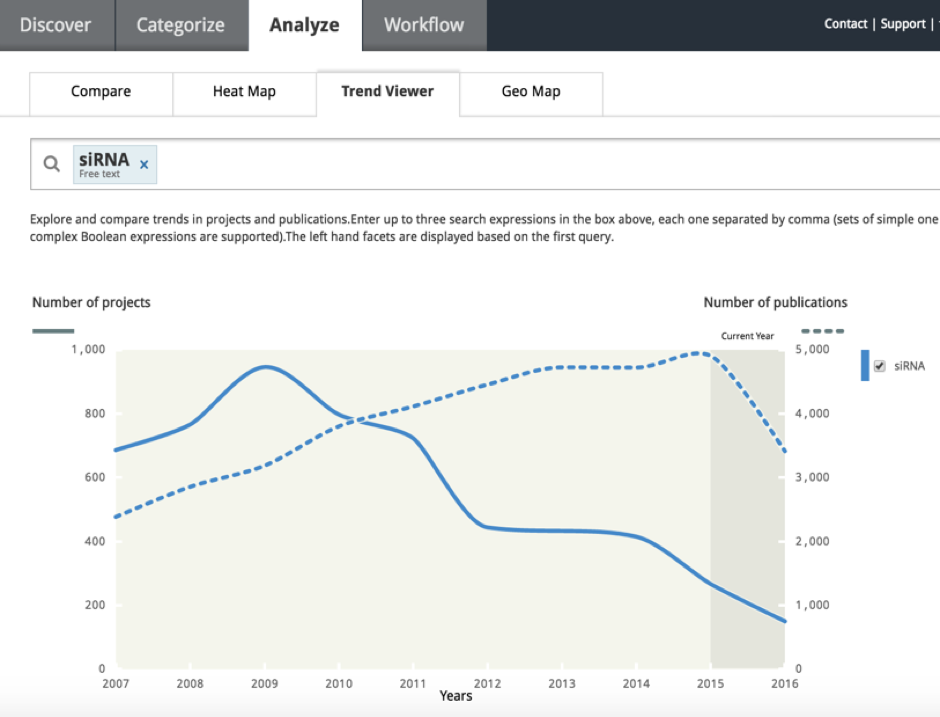Select the Trend Viewer sub-tab
The width and height of the screenshot is (940, 717).
(x=388, y=93)
